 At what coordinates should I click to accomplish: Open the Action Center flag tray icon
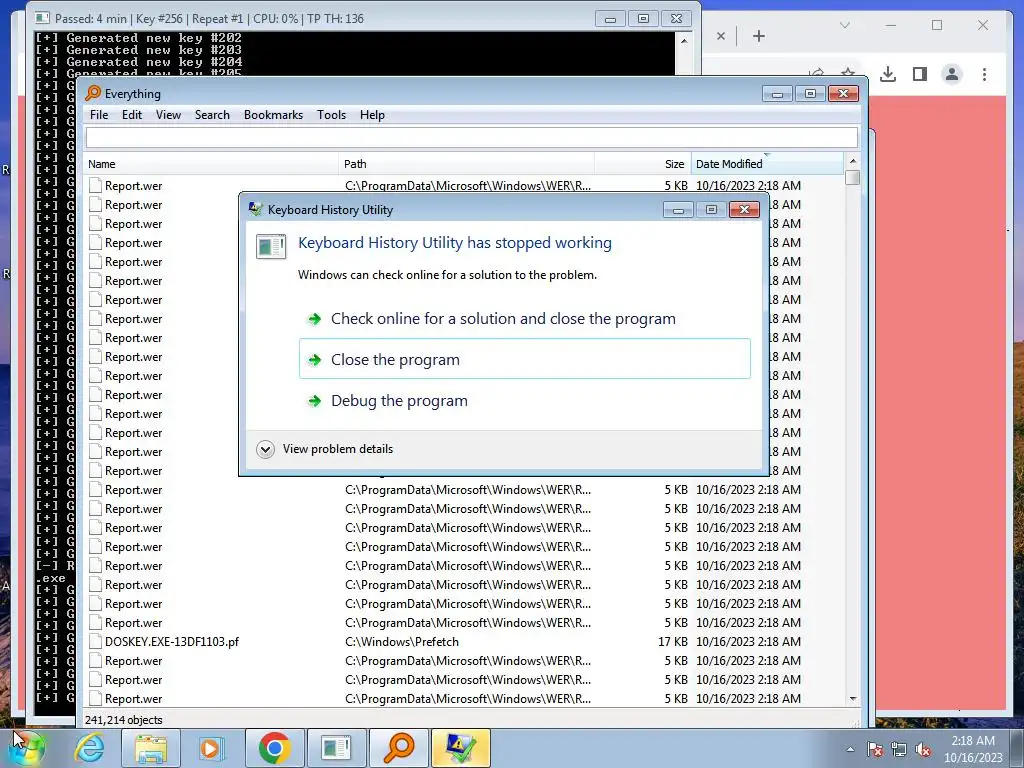874,749
